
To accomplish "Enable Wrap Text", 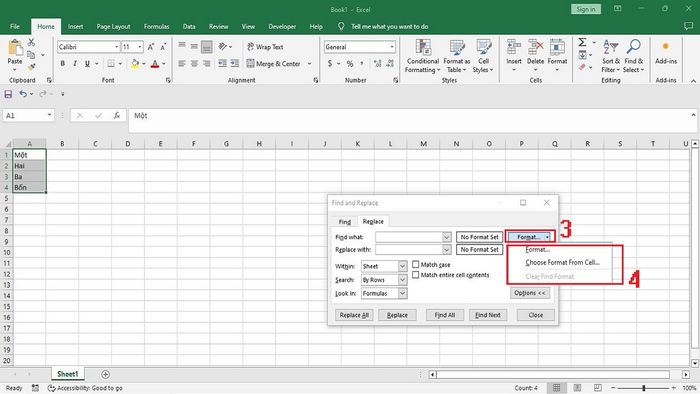I will tap(265, 47).
